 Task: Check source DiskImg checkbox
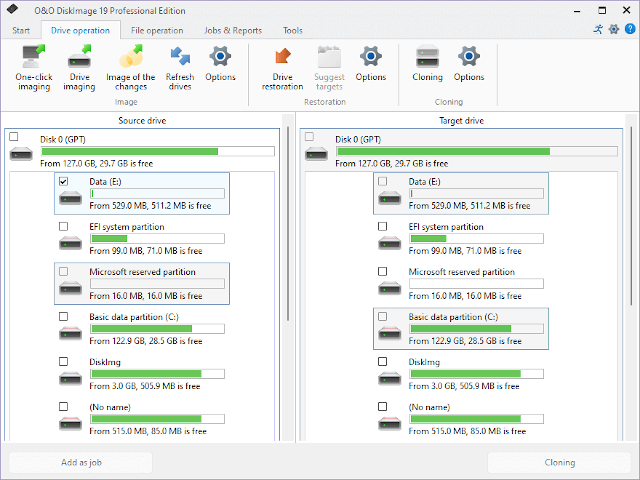pos(63,361)
